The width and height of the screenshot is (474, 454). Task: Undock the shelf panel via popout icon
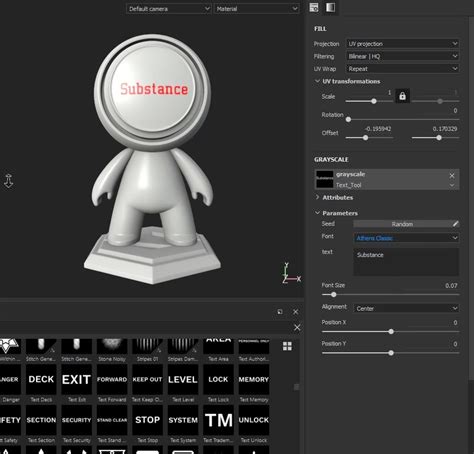coord(280,312)
